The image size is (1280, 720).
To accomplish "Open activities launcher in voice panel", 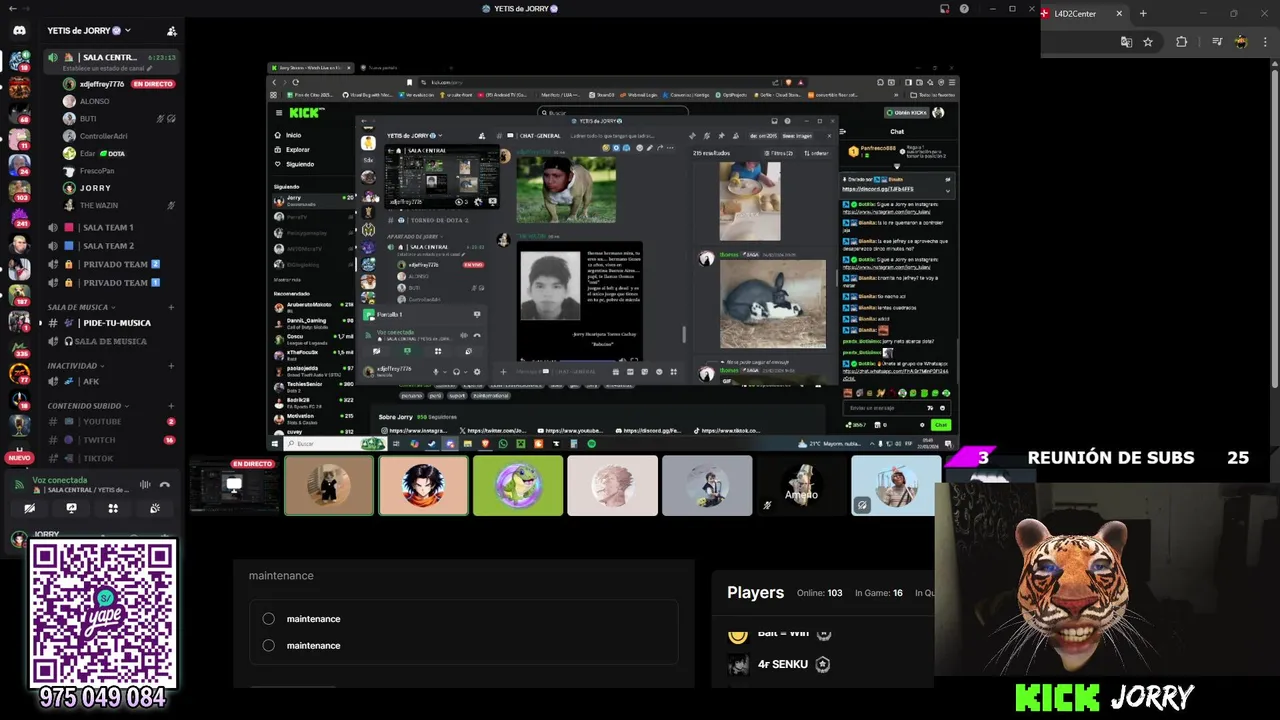I will (113, 508).
